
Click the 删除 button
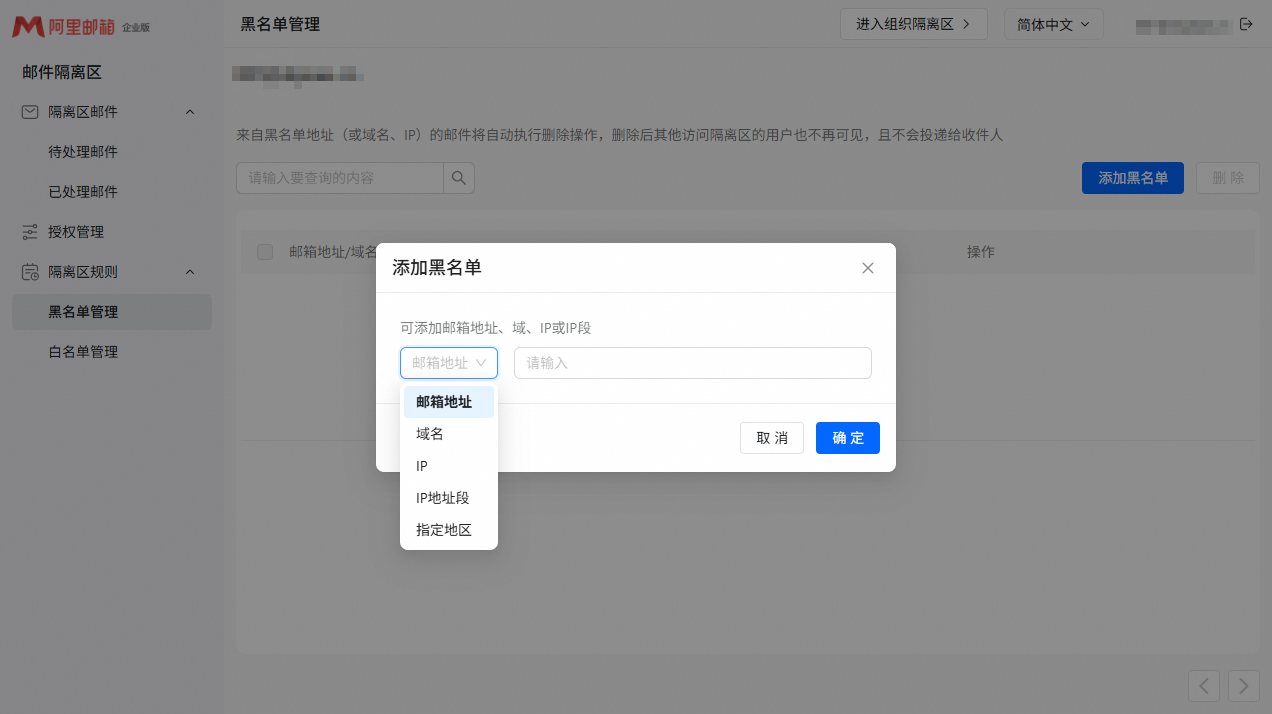1228,178
